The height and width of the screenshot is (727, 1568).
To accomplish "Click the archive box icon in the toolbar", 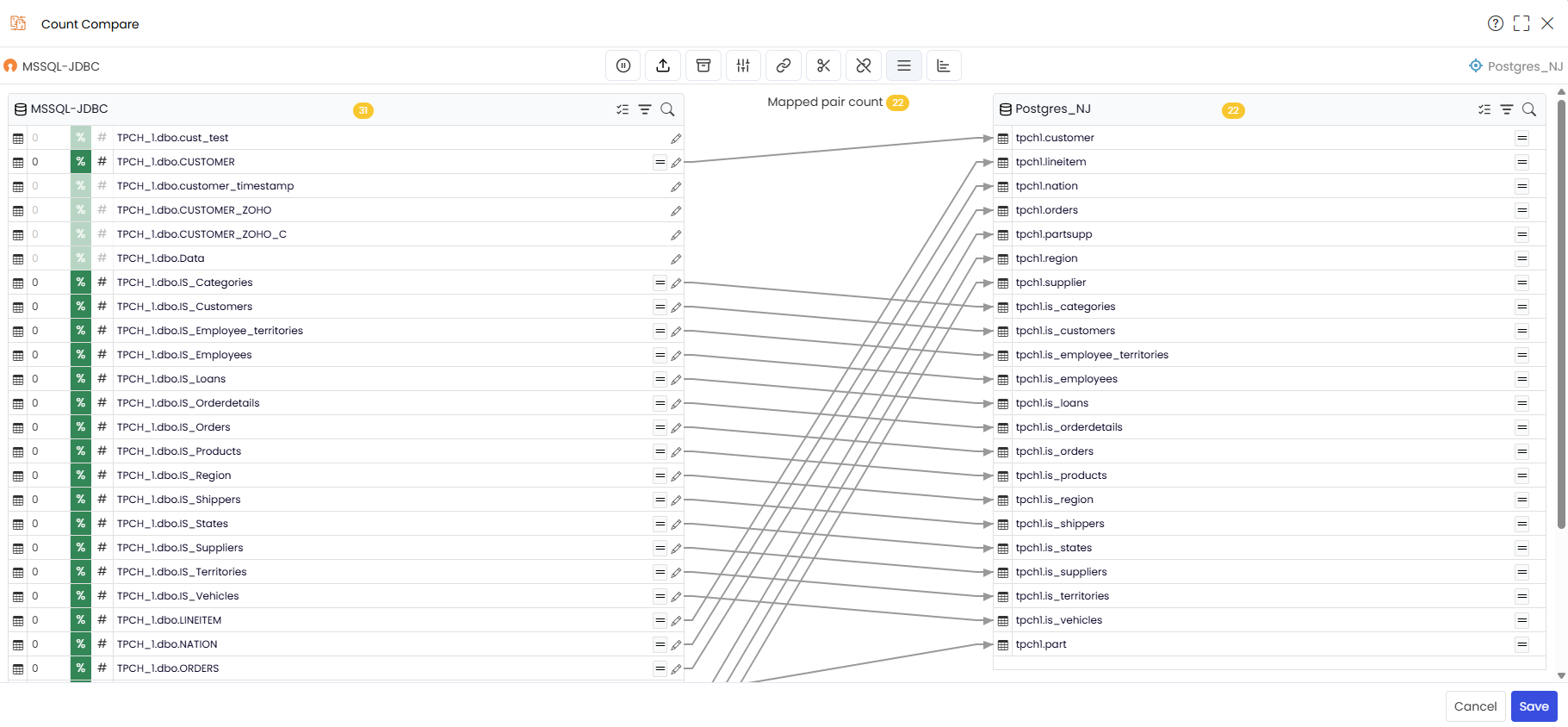I will pos(703,65).
